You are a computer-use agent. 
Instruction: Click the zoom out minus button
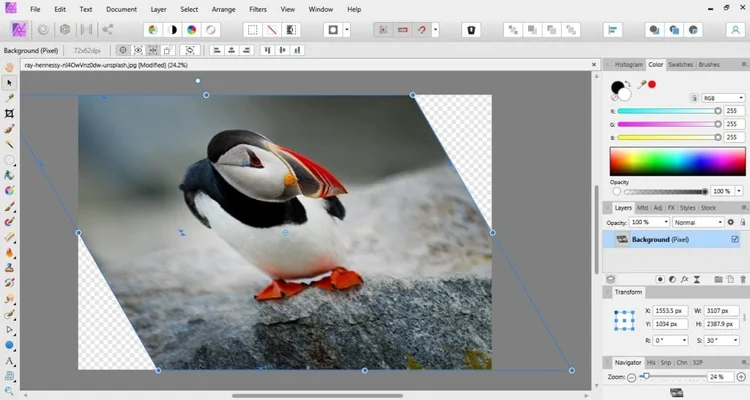tap(632, 377)
